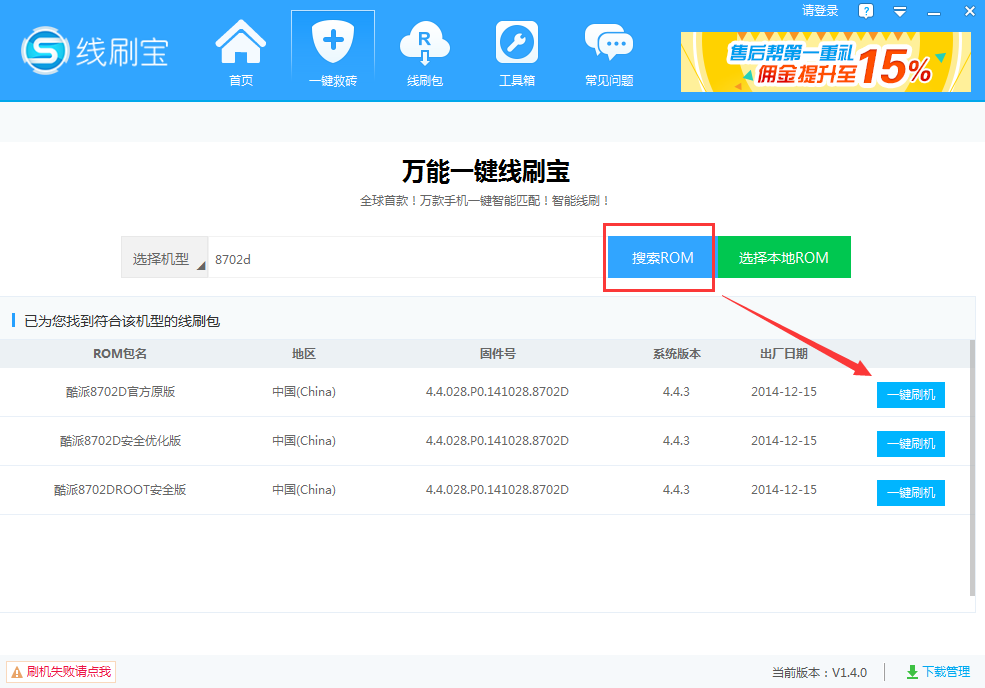Click the 搜索ROM search button

pyautogui.click(x=658, y=256)
